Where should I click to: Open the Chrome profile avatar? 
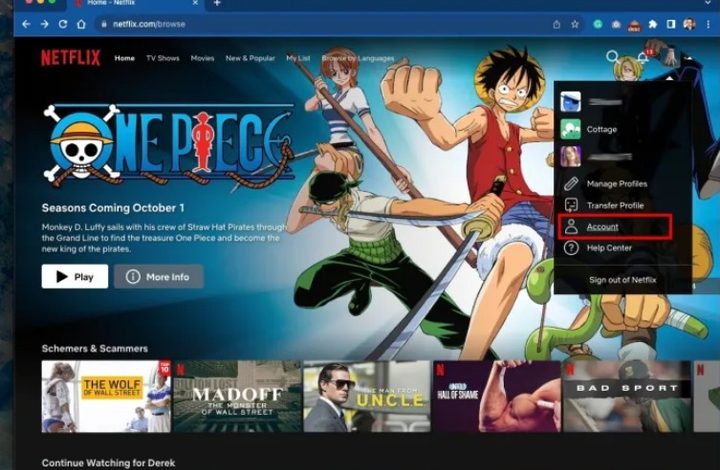pos(689,24)
